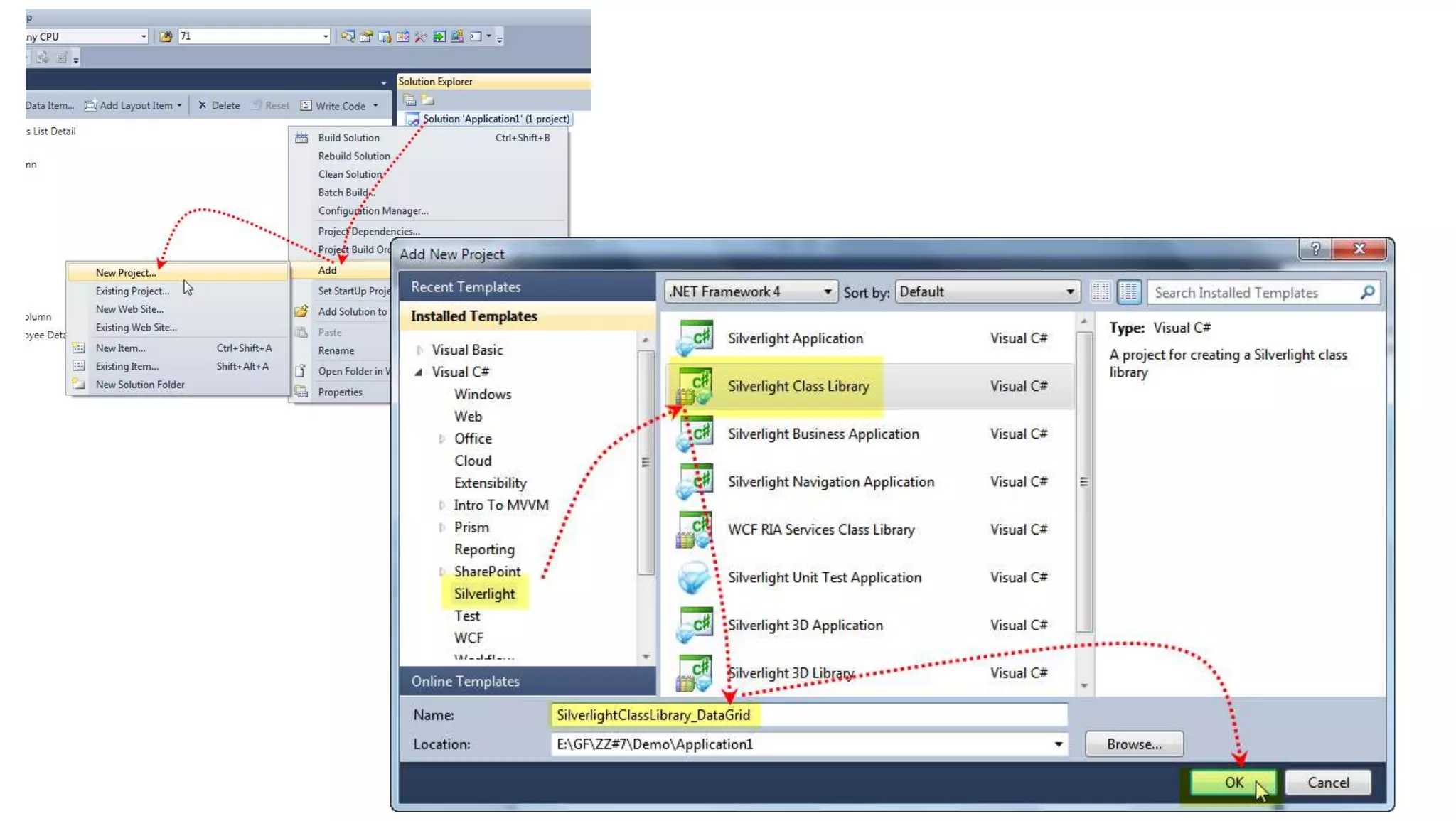The width and height of the screenshot is (1456, 821).
Task: Choose Existing Project... from Add submenu
Action: (132, 291)
